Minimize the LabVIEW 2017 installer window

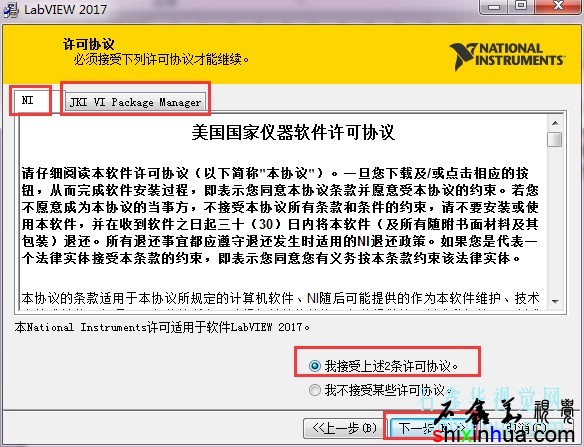tap(494, 6)
